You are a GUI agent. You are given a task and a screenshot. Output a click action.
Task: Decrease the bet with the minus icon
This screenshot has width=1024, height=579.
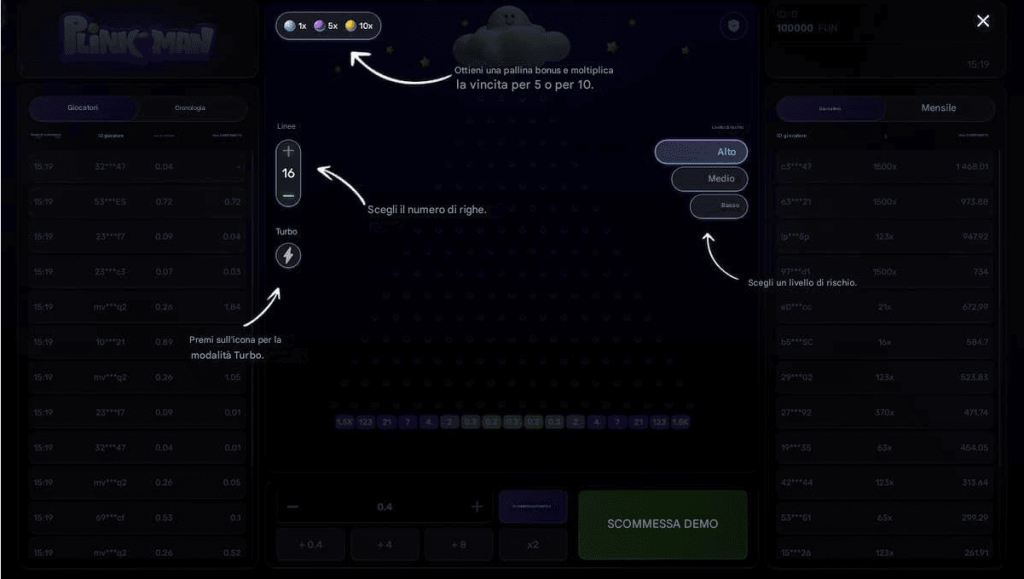pyautogui.click(x=293, y=507)
